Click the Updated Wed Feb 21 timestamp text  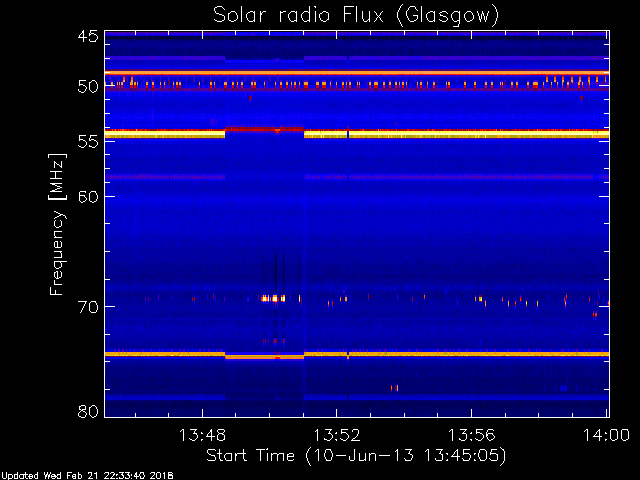(87, 476)
